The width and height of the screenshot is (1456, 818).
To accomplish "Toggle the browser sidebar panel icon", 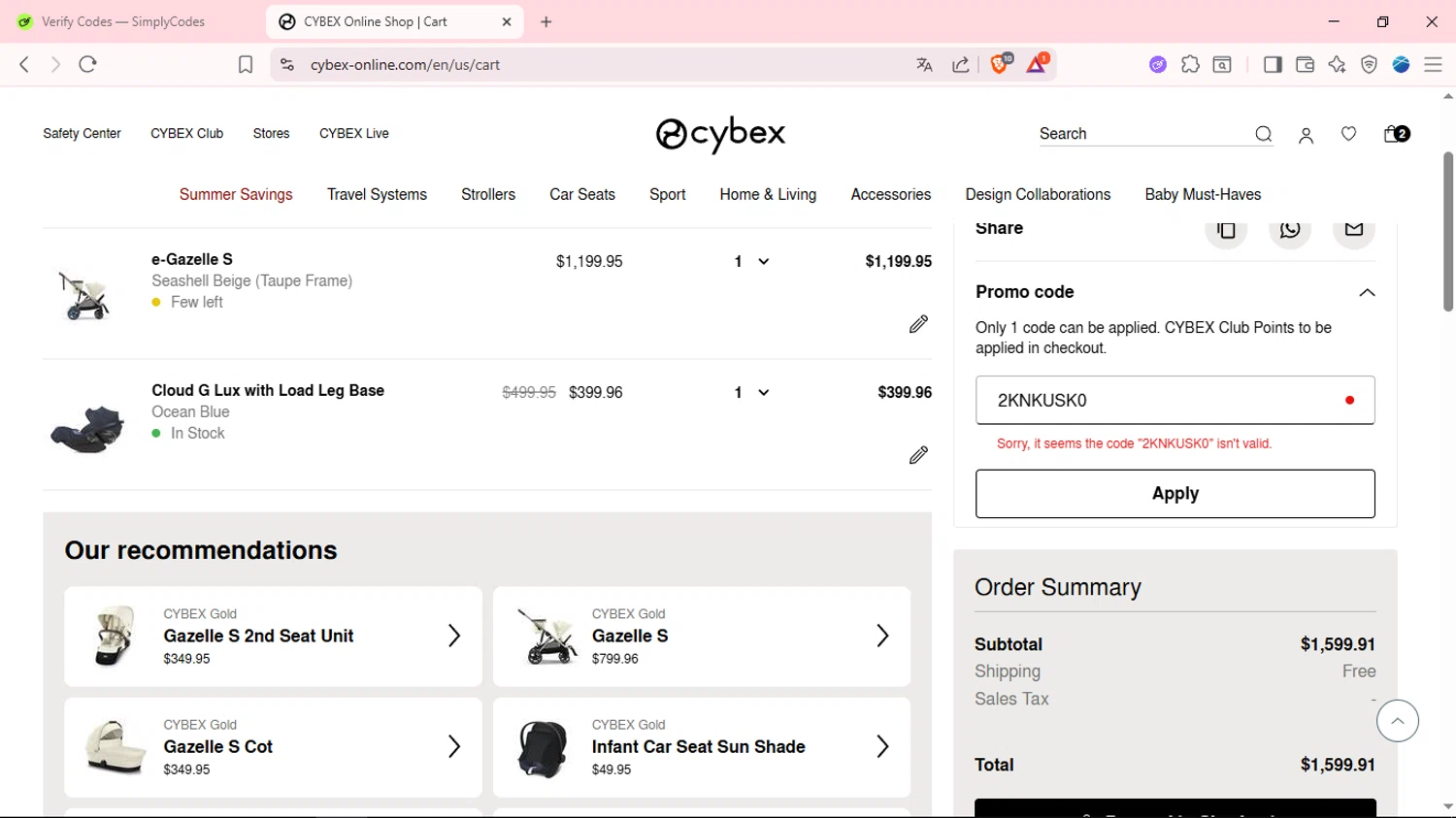I will (1273, 64).
